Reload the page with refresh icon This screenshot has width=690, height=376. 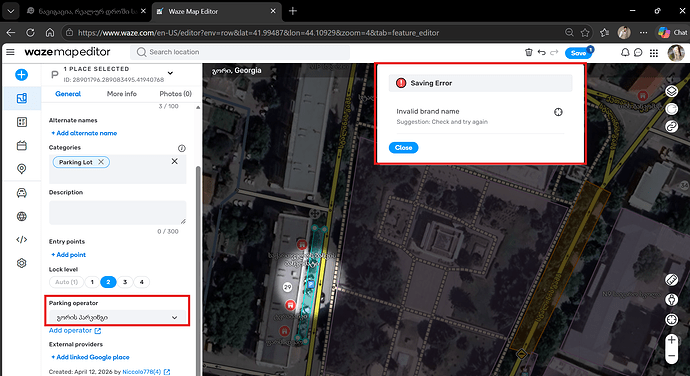click(30, 33)
